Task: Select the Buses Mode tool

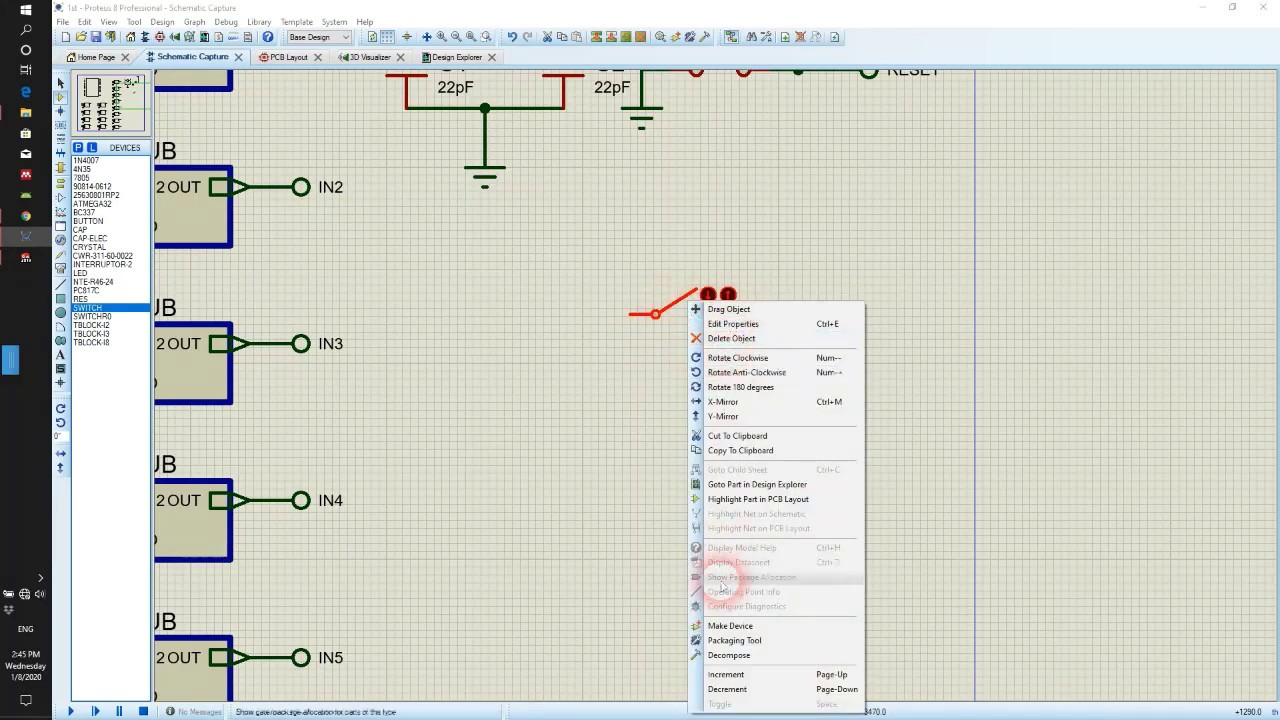Action: click(x=61, y=154)
